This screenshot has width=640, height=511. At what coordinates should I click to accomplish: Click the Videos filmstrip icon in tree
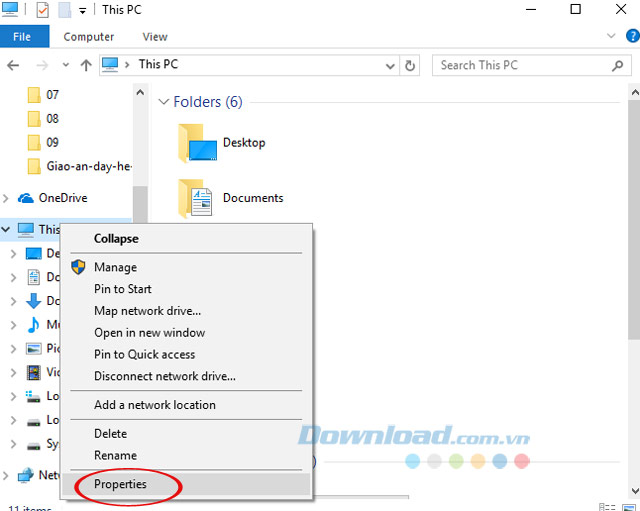tap(33, 372)
